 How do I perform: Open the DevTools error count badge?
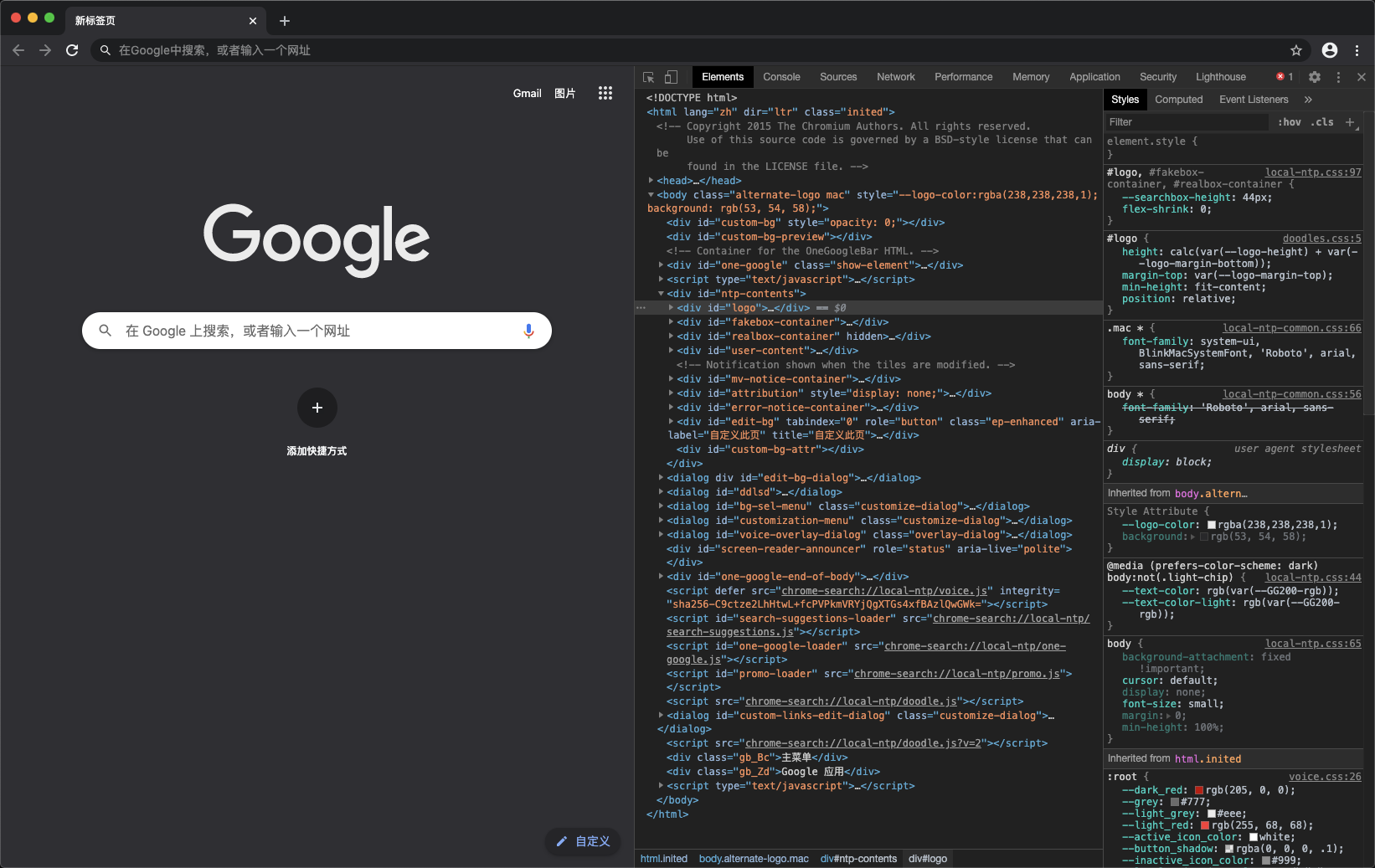pos(1285,77)
